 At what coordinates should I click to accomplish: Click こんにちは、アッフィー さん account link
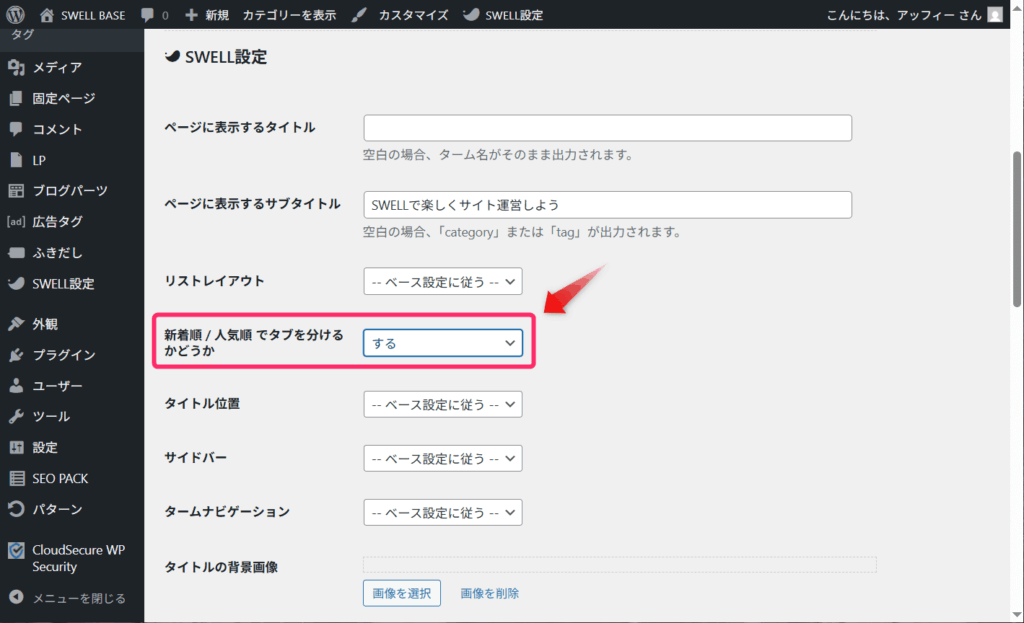pyautogui.click(x=904, y=14)
